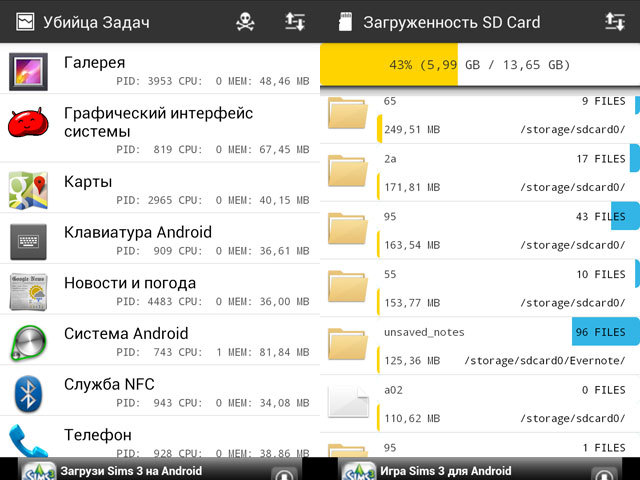640x480 pixels.
Task: Select the red jelly bean system UI icon
Action: (x=28, y=122)
